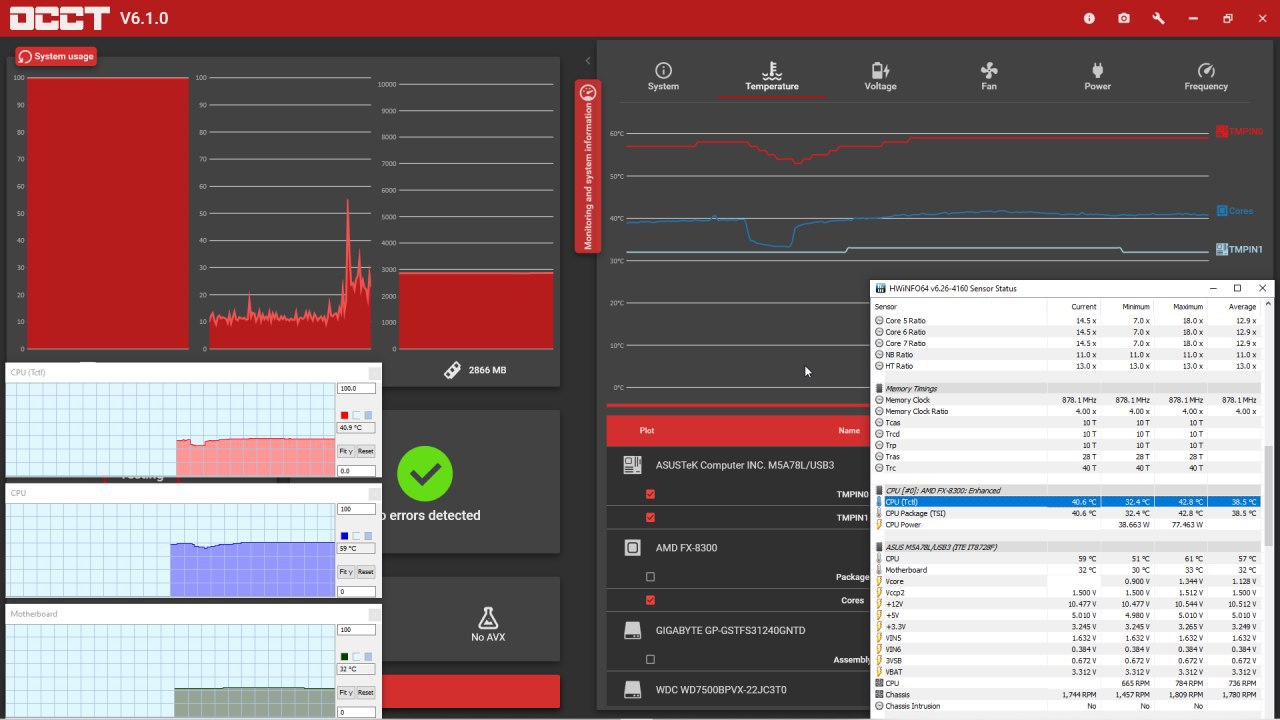Select CPU (Tctl) row in HWiNFO64
The height and width of the screenshot is (720, 1280).
click(x=1067, y=502)
